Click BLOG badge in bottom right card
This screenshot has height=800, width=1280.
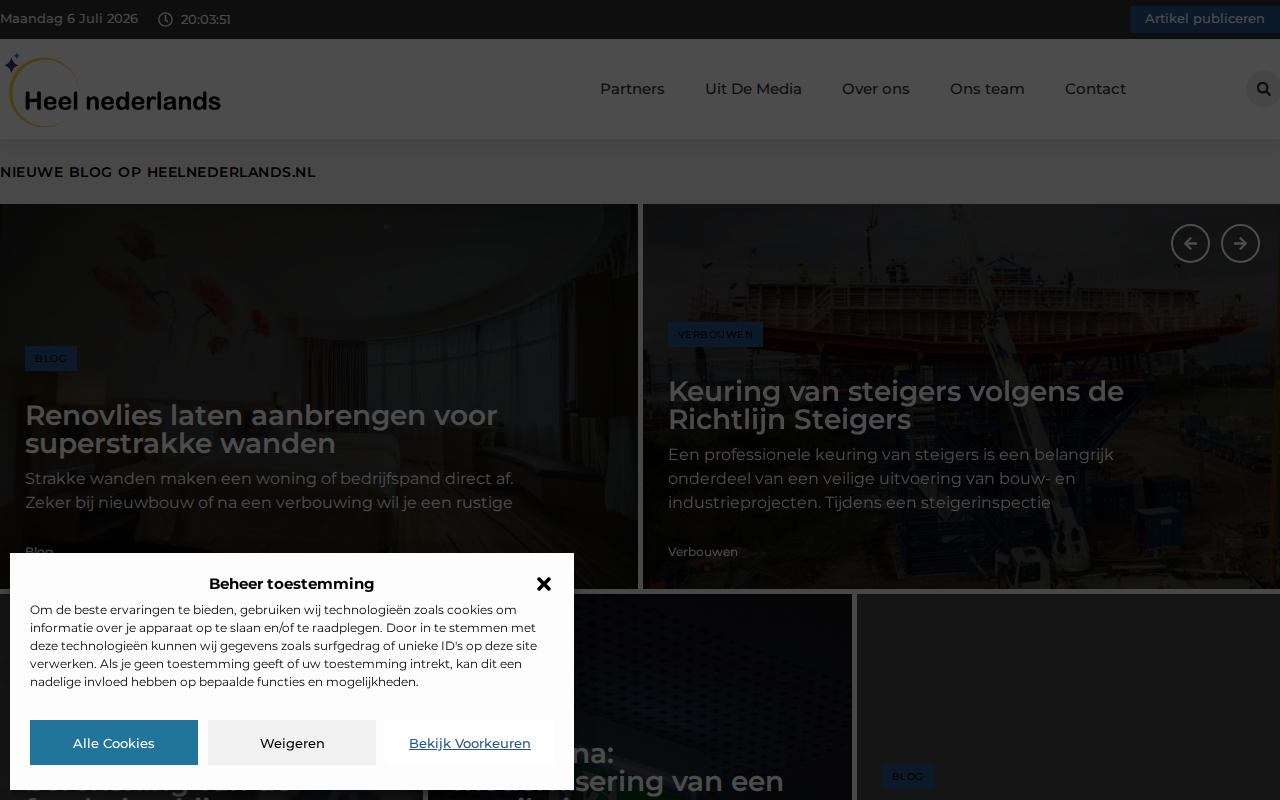pos(907,777)
